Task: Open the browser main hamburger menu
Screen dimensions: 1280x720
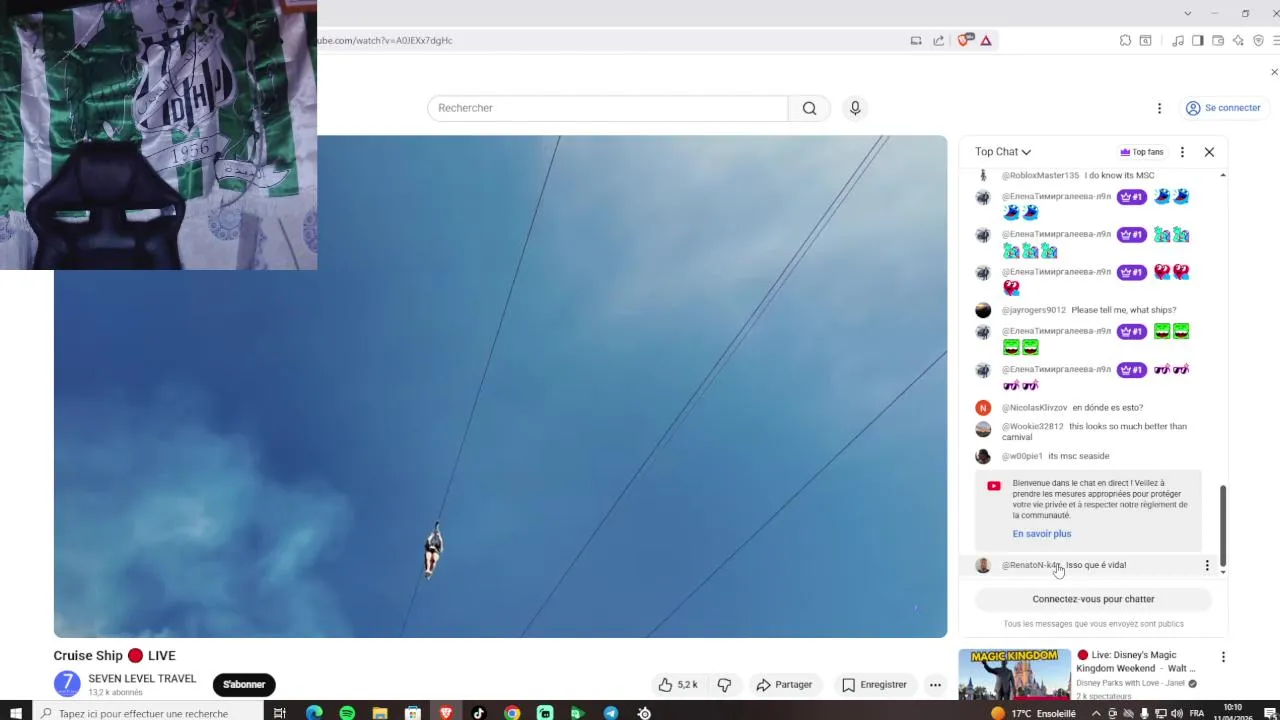Action: click(1275, 41)
